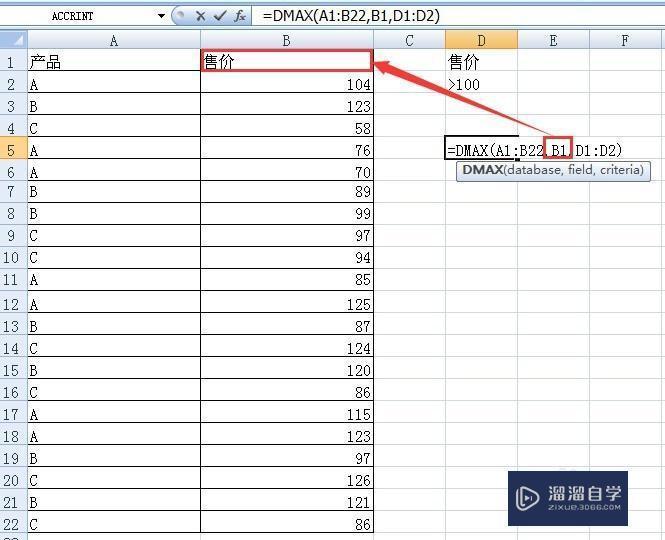Click cell B8 with value 99
The height and width of the screenshot is (540, 665).
(x=287, y=213)
